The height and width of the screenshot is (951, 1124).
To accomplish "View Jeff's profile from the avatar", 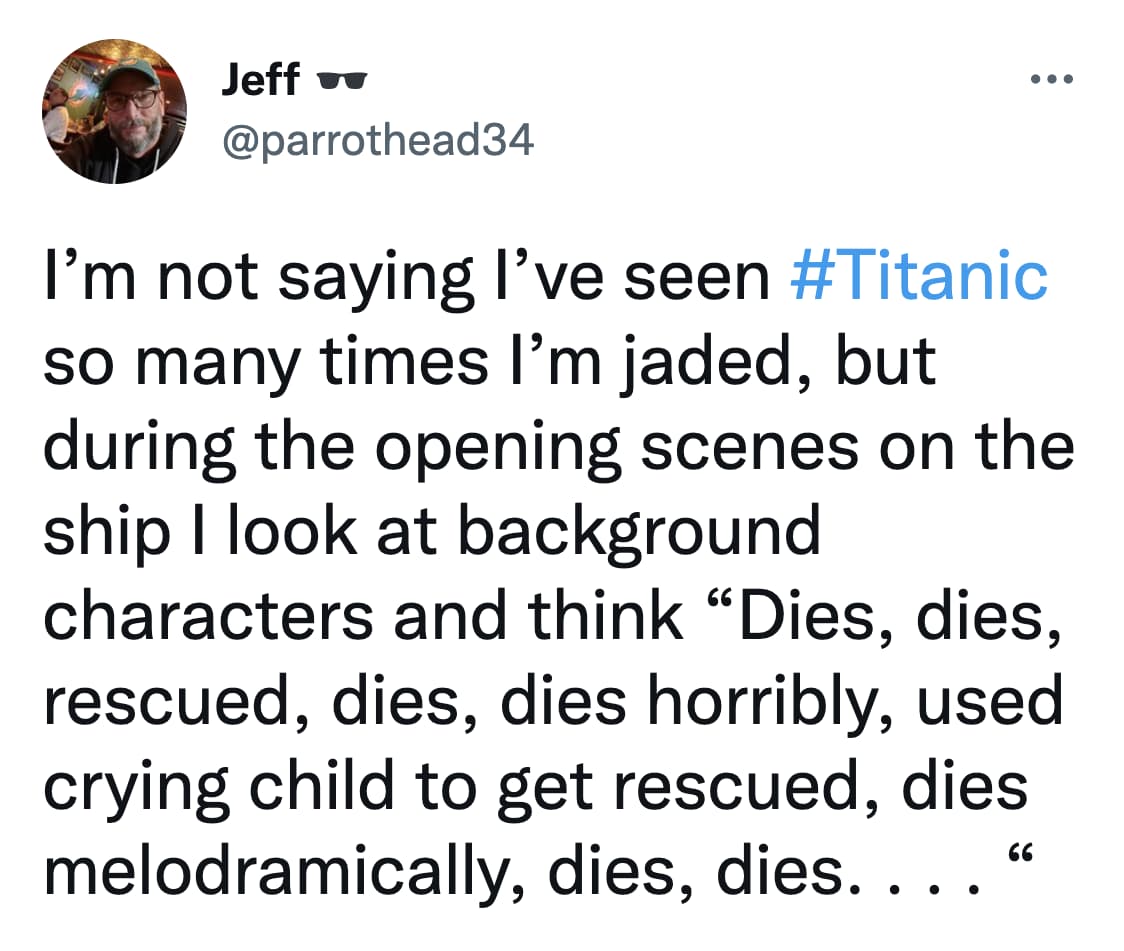I will pyautogui.click(x=115, y=111).
